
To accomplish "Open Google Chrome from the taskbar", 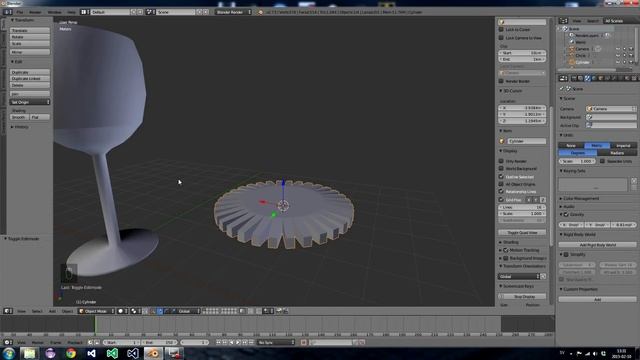I will coord(71,353).
